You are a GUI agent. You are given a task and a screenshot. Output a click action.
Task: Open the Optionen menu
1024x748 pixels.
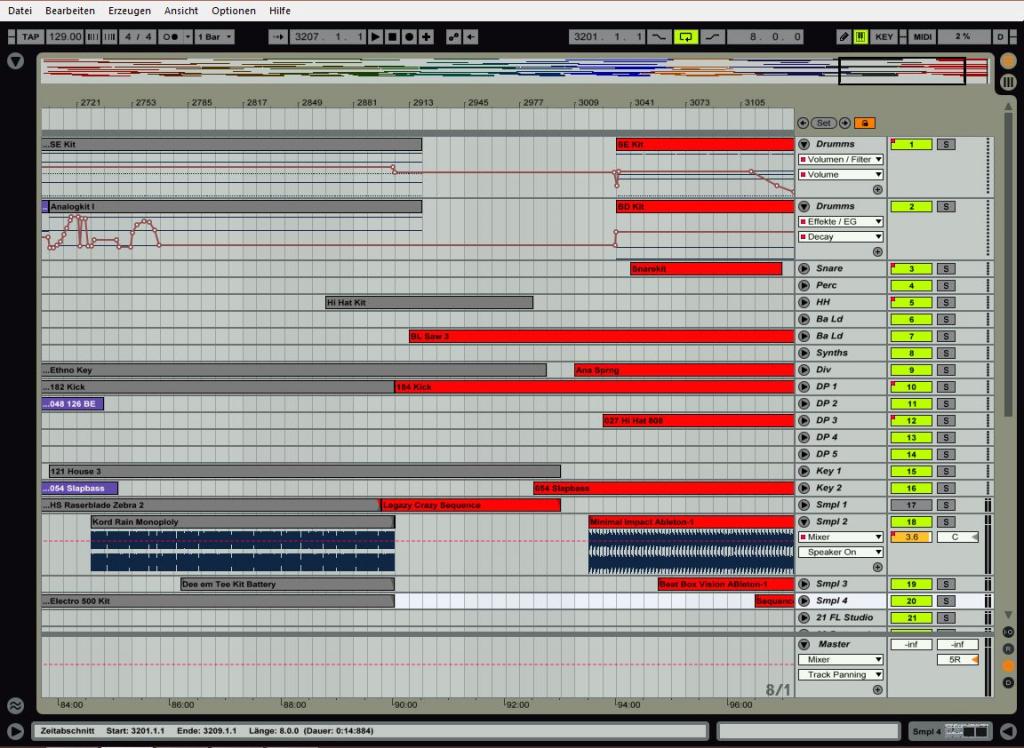click(x=233, y=10)
